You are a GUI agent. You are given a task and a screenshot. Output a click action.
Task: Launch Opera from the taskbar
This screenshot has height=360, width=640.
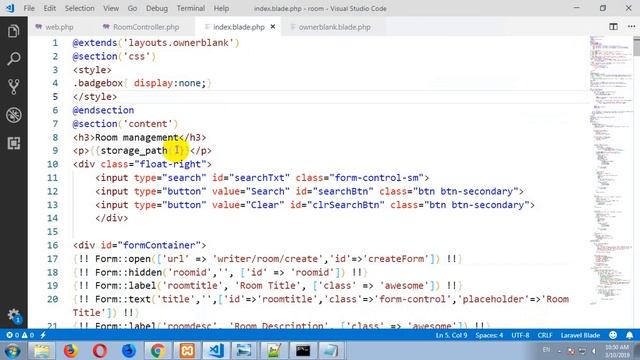click(100, 351)
